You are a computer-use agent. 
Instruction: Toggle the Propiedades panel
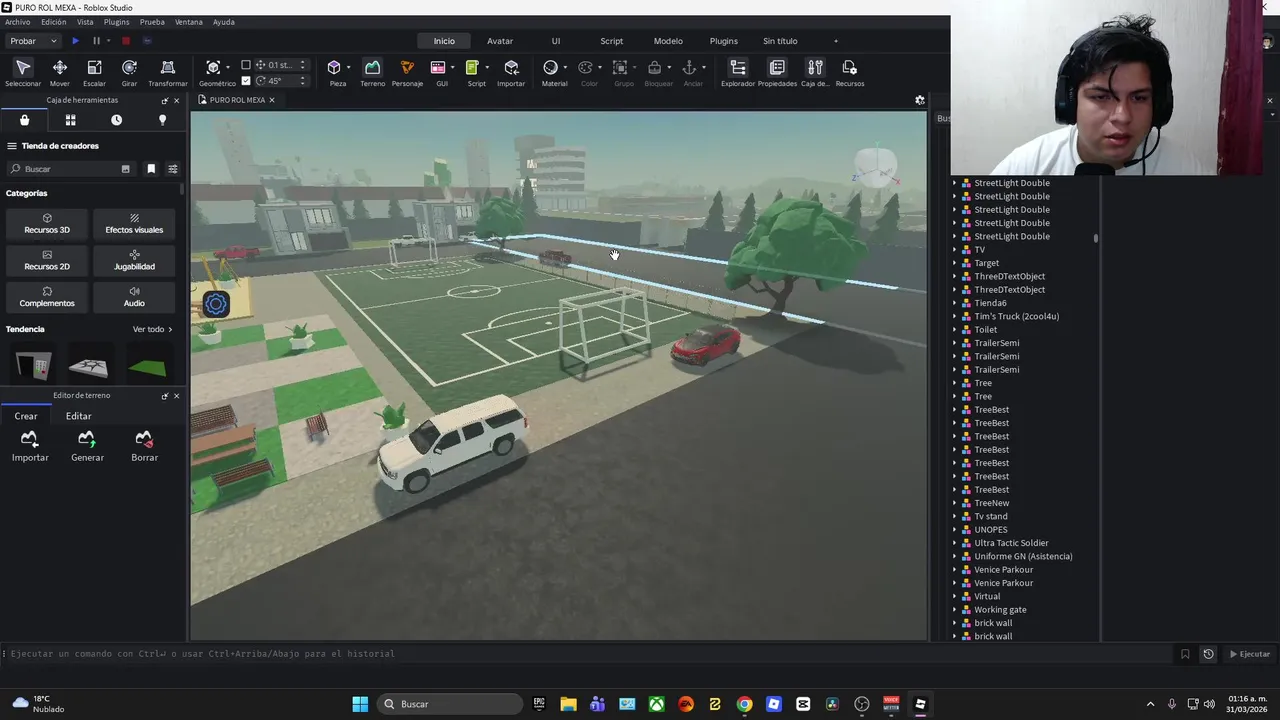pos(777,72)
